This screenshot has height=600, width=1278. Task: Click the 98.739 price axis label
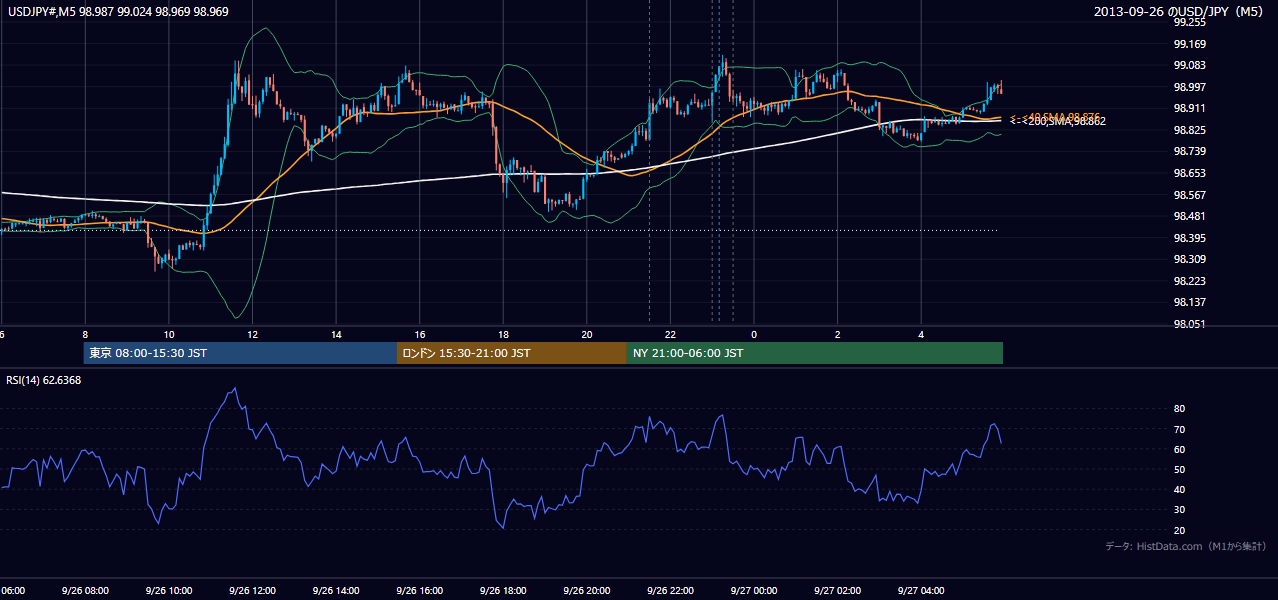(x=1189, y=151)
